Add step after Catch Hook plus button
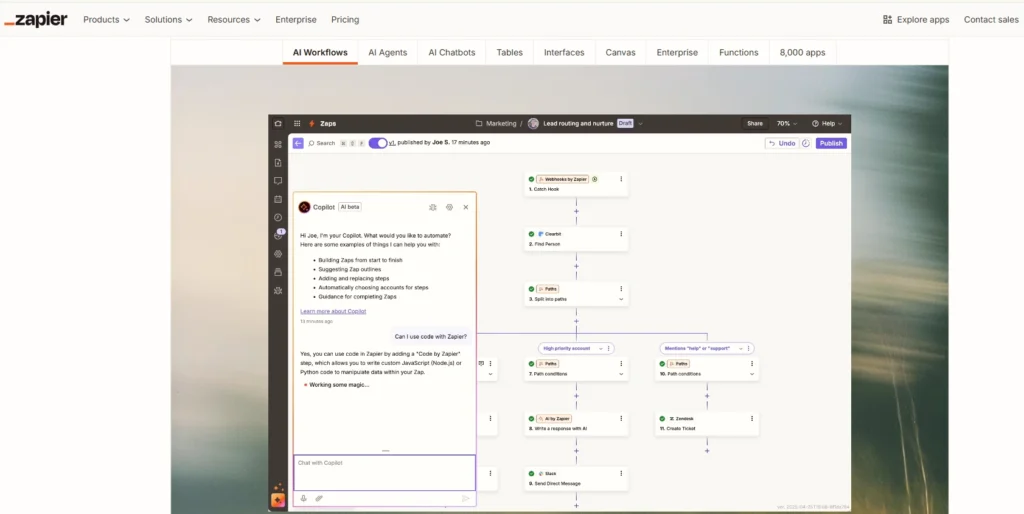Viewport: 1024px width, 514px height. 576,212
